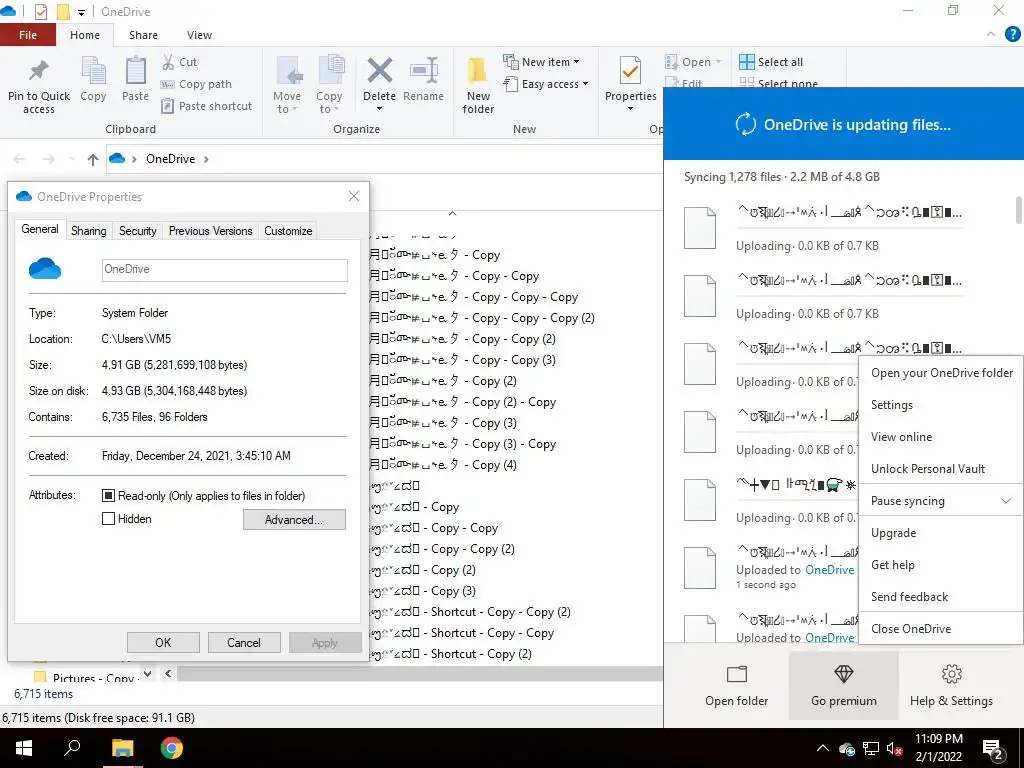Open the Windows Start menu
The image size is (1024, 768).
tap(24, 748)
